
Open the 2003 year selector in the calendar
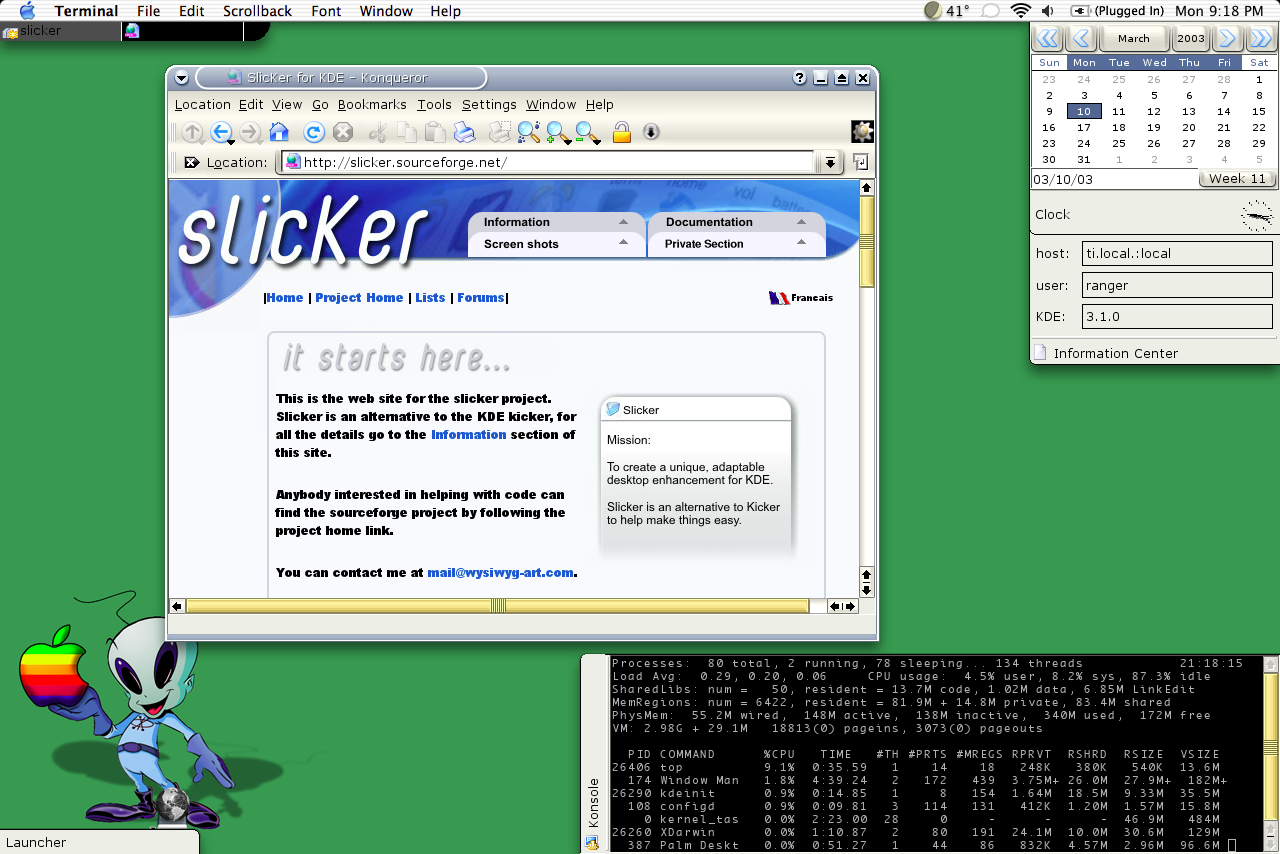1190,39
